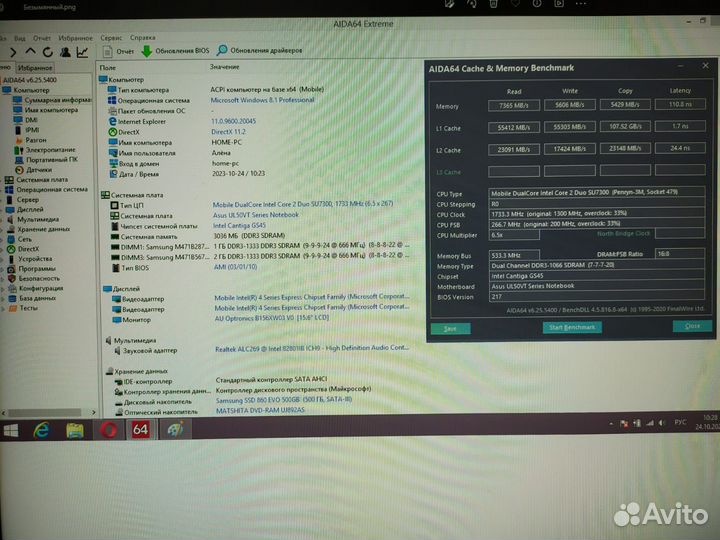Select Датчики in the tree

click(x=40, y=170)
